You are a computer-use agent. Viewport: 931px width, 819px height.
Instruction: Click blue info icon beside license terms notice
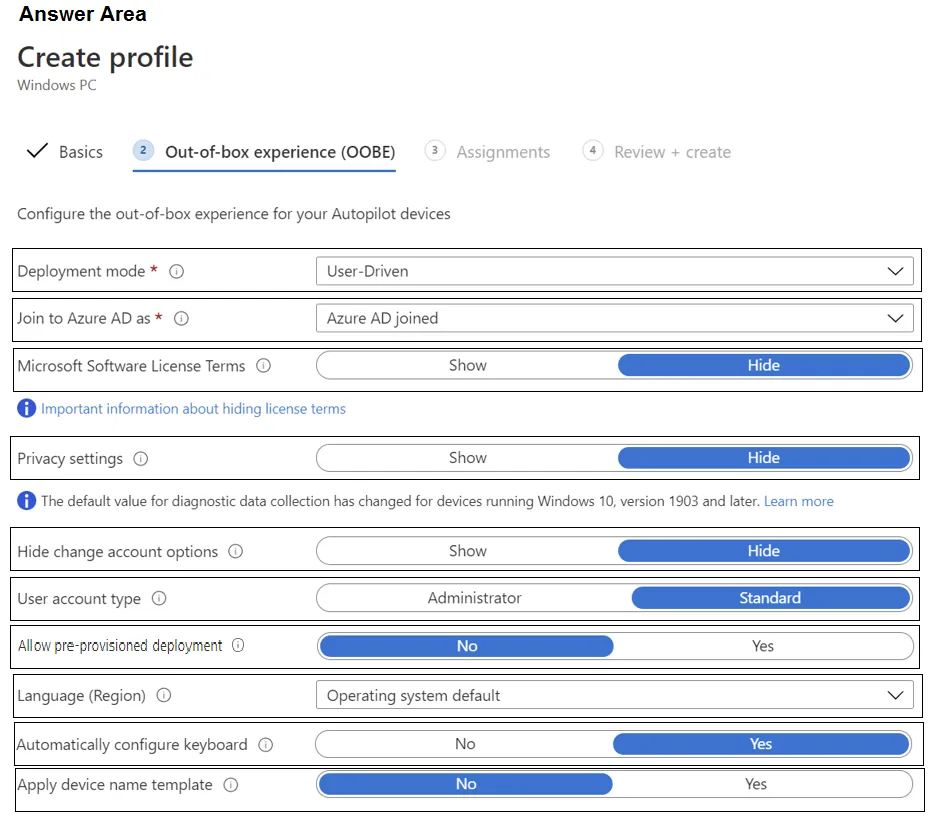click(26, 408)
